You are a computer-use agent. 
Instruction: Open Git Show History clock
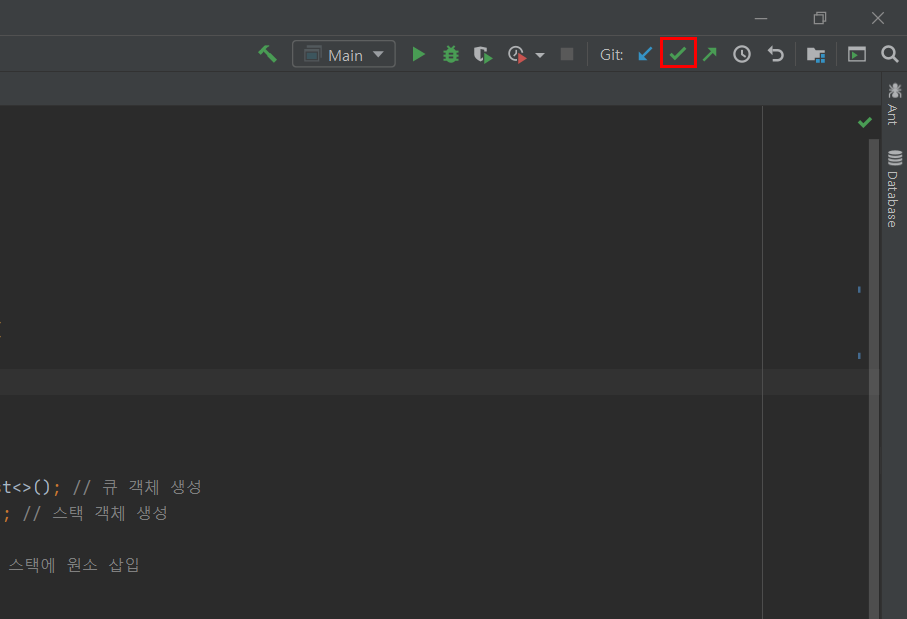click(742, 54)
